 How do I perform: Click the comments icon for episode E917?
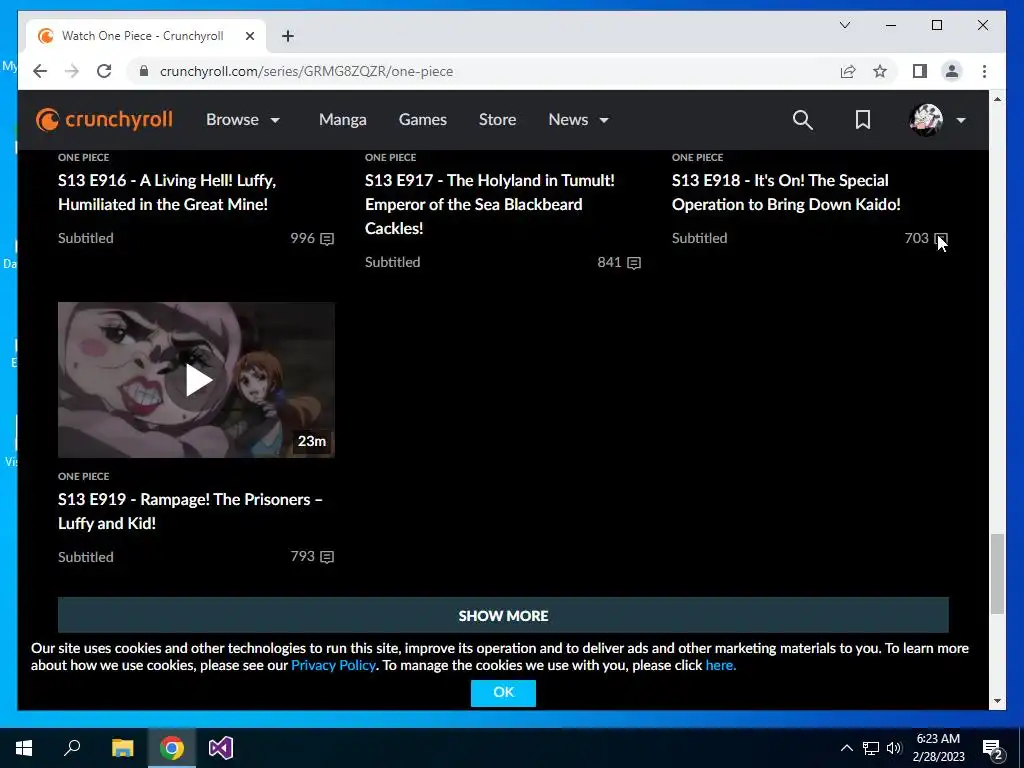tap(634, 263)
